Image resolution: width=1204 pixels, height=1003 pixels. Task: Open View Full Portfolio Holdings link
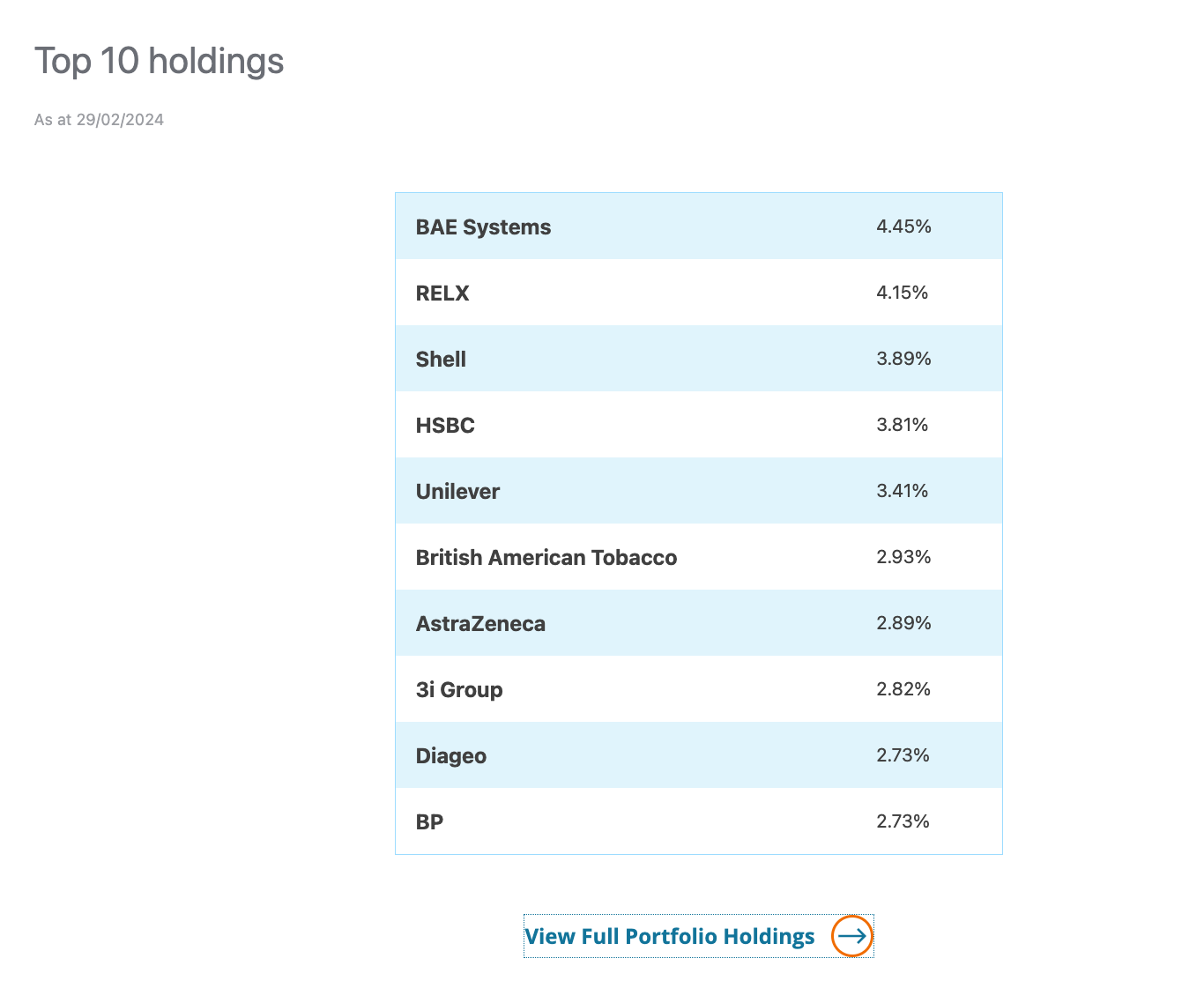click(x=670, y=936)
